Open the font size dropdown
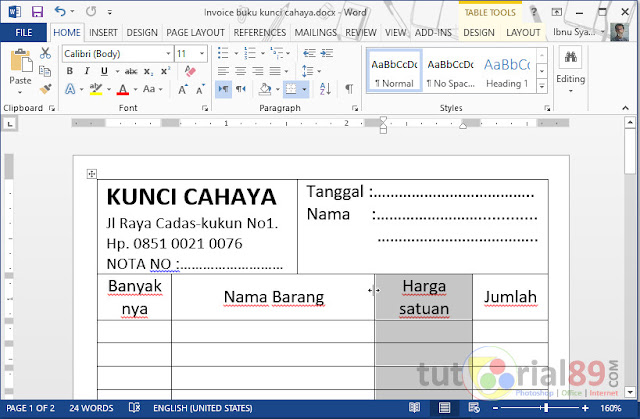This screenshot has height=419, width=640. click(x=202, y=53)
